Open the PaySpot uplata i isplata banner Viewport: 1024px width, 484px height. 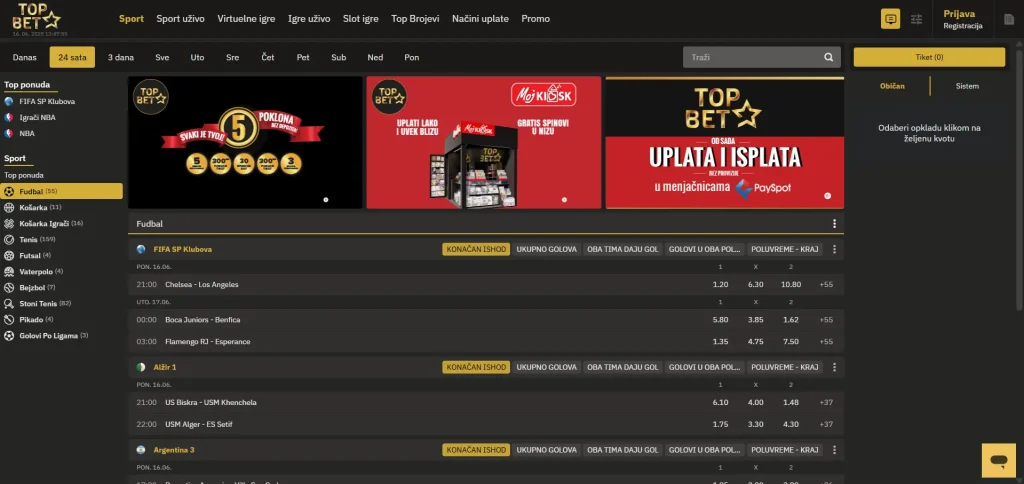point(725,142)
